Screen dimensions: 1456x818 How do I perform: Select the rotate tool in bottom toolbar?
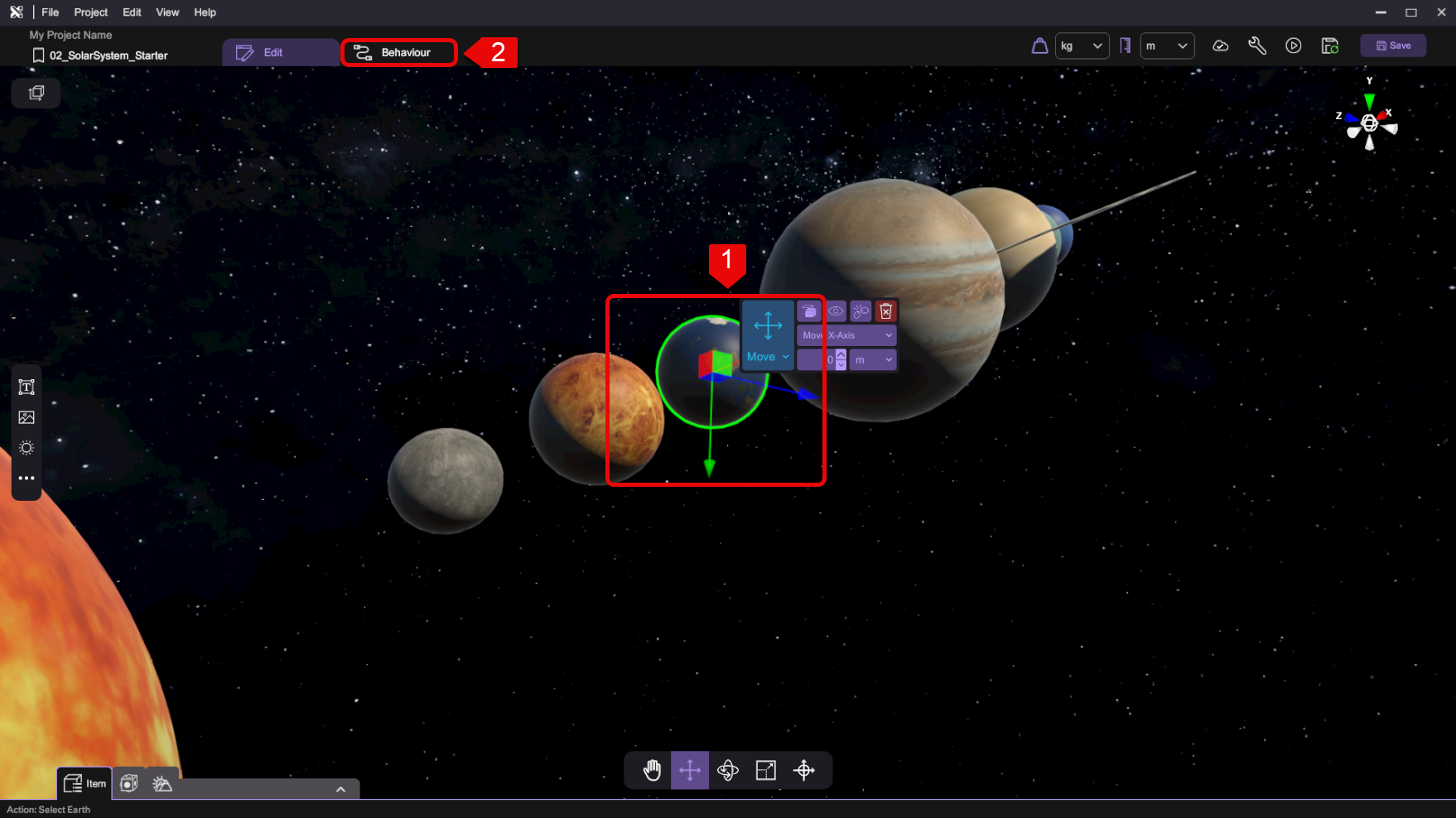728,770
